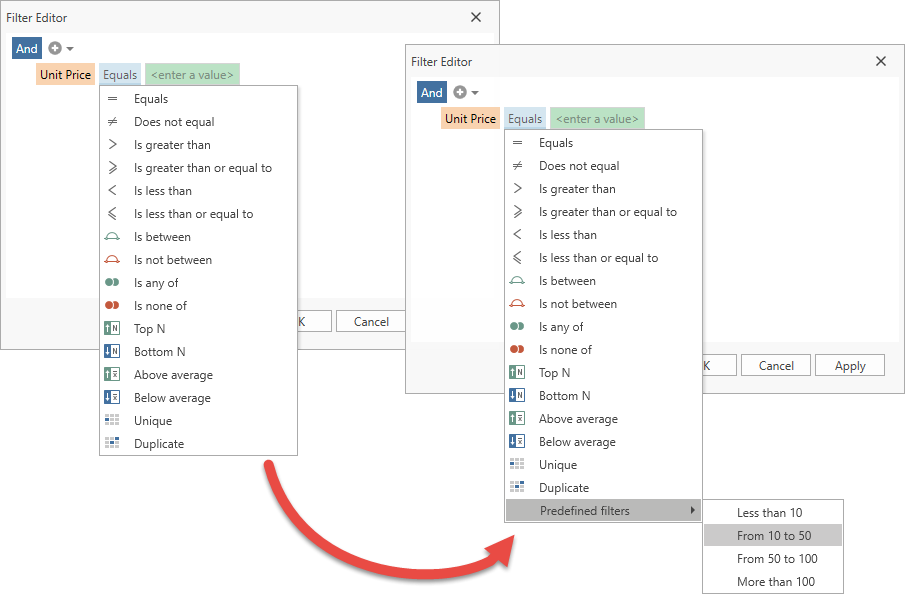Select the More than 100 predefined filter
The width and height of the screenshot is (906, 594).
pos(775,582)
